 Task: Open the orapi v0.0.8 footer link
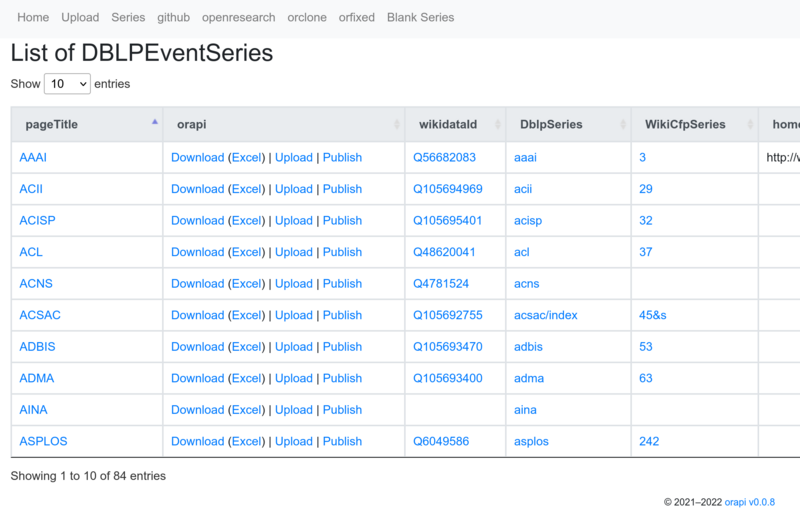(749, 503)
